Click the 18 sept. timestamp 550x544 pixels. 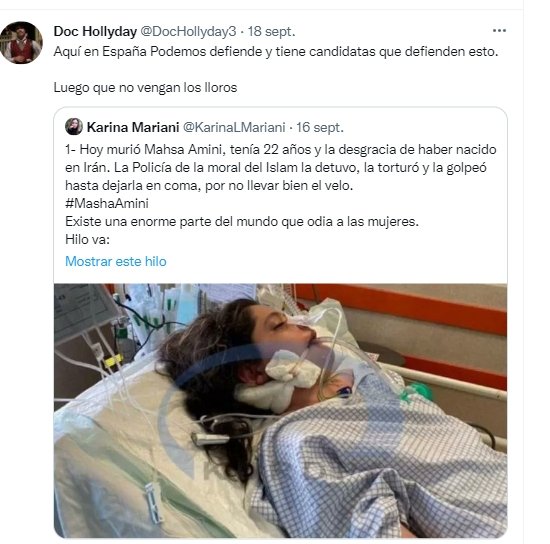point(271,32)
